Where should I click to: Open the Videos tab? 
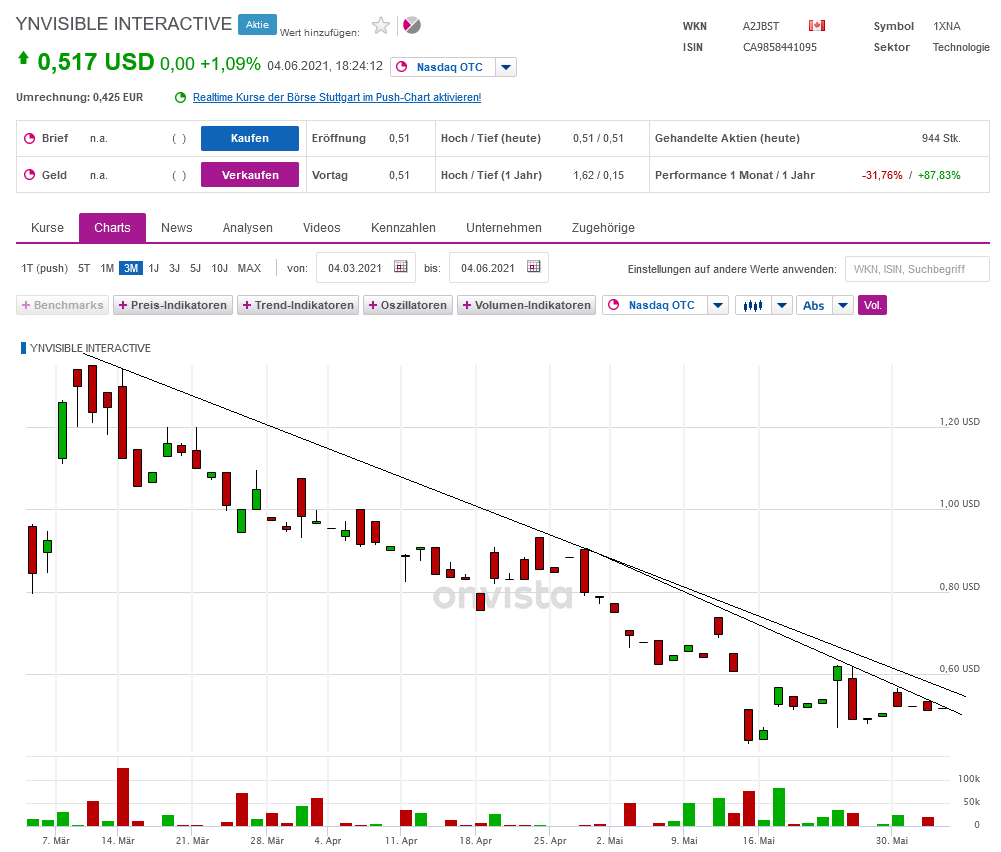tap(322, 228)
